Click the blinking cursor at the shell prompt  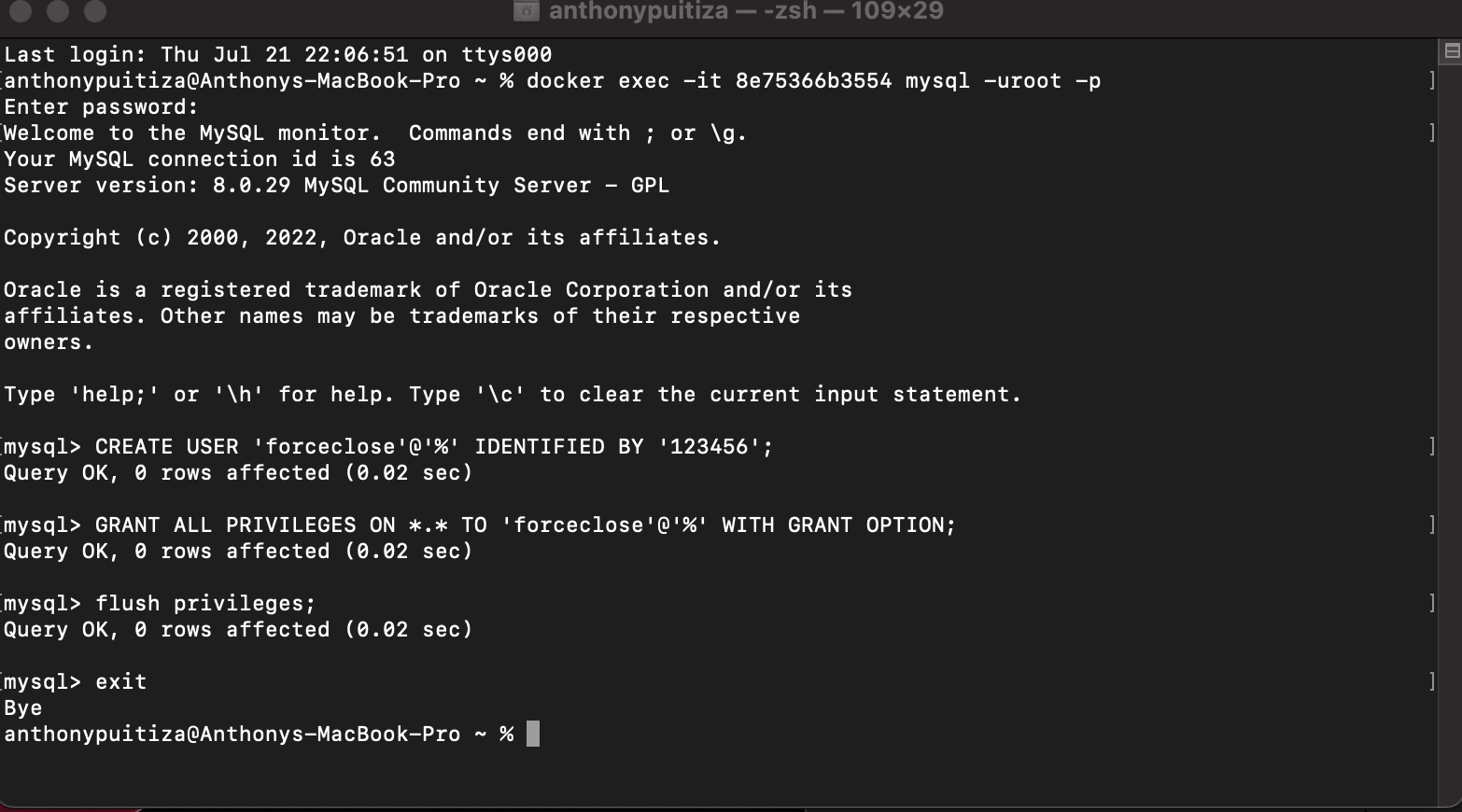click(x=532, y=734)
